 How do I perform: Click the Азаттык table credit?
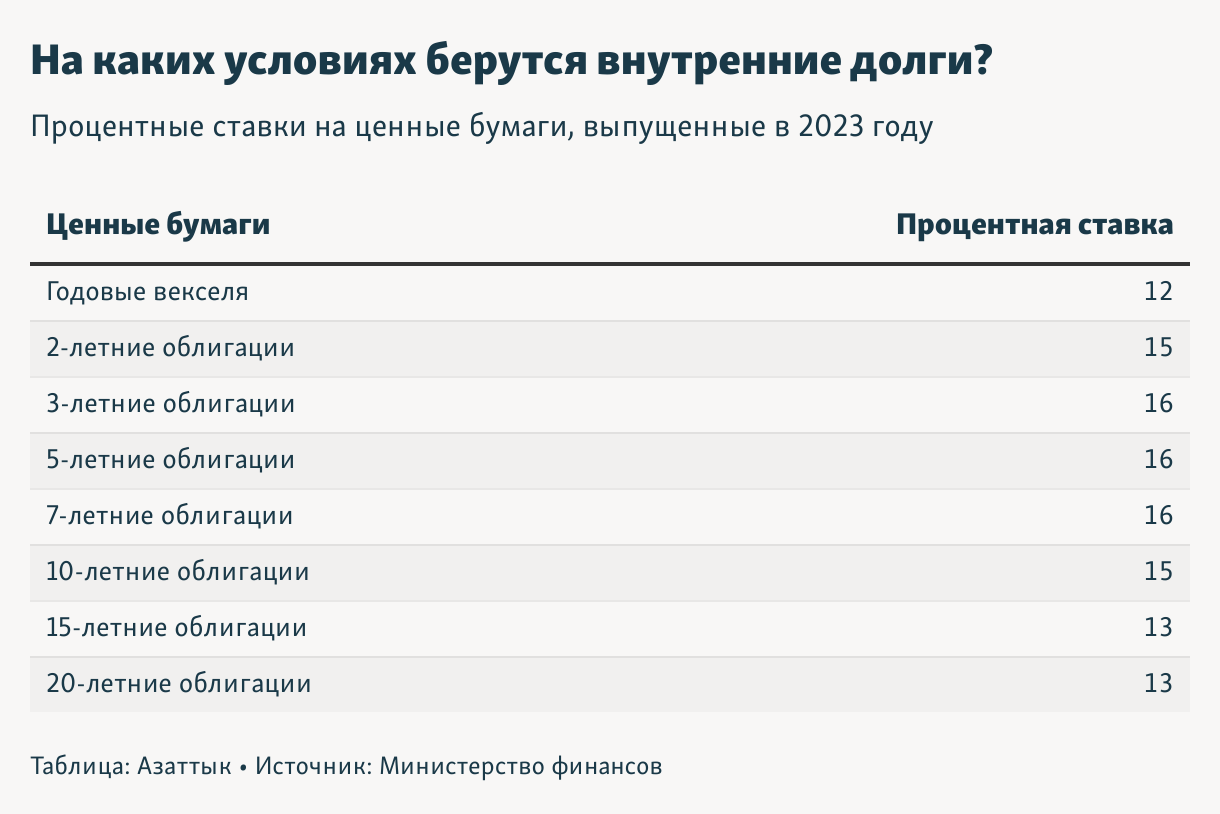click(x=185, y=768)
